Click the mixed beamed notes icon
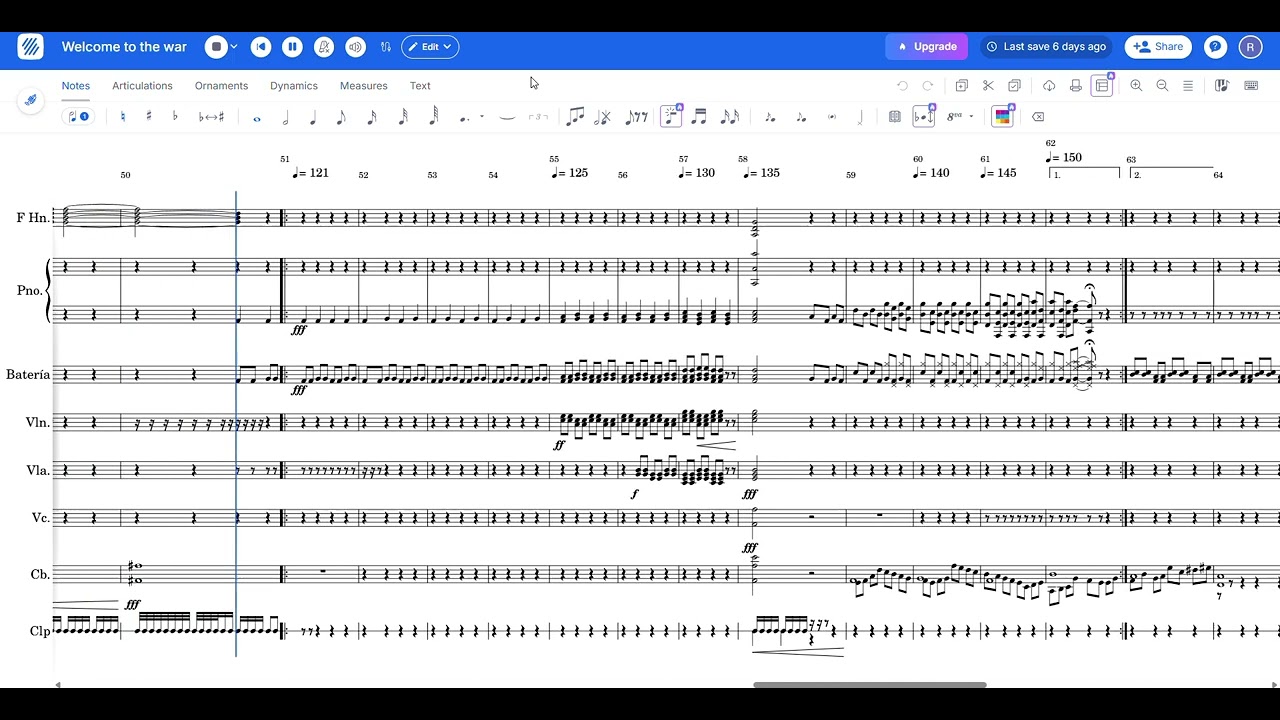This screenshot has height=720, width=1280. (730, 117)
